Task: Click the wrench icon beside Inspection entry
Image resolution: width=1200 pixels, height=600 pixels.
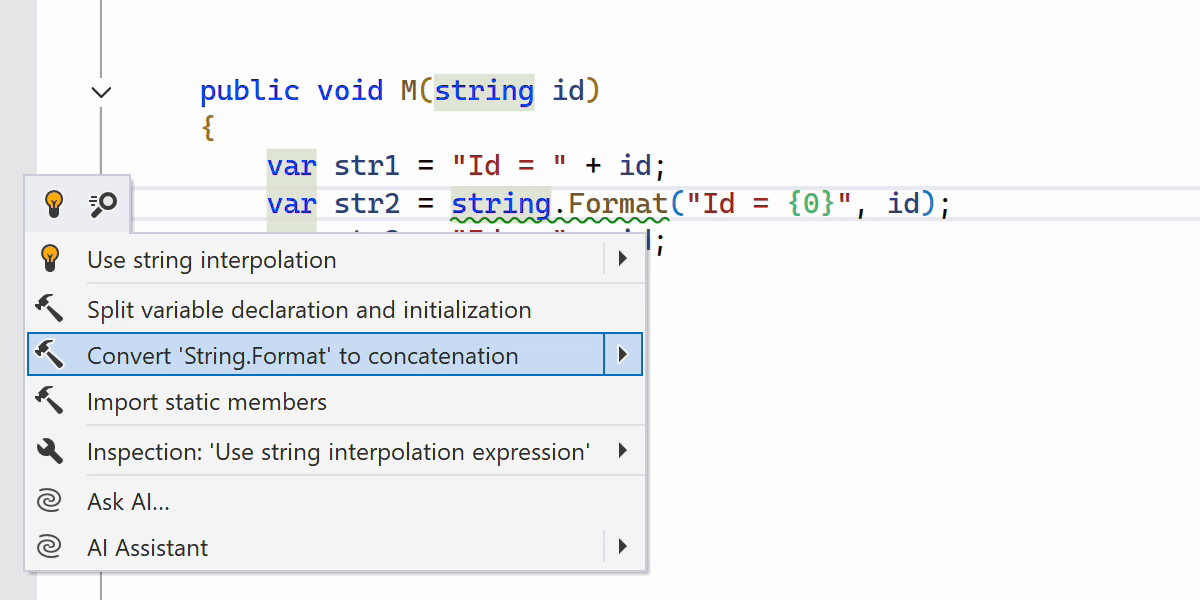Action: tap(49, 451)
